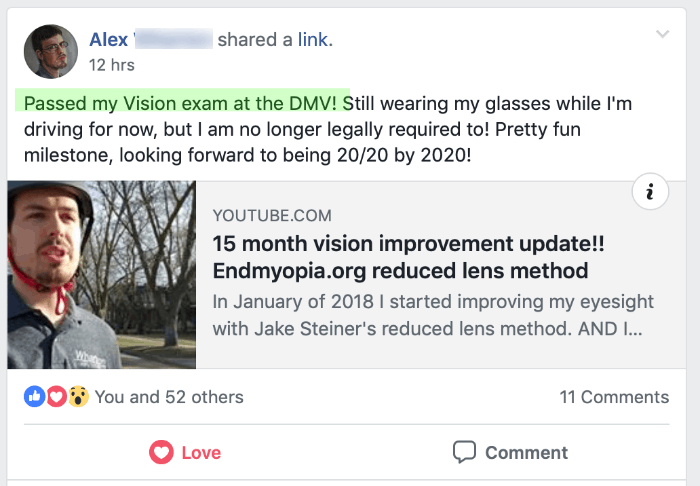700x486 pixels.
Task: Click the YOUTUBE.COM source label
Action: (272, 216)
